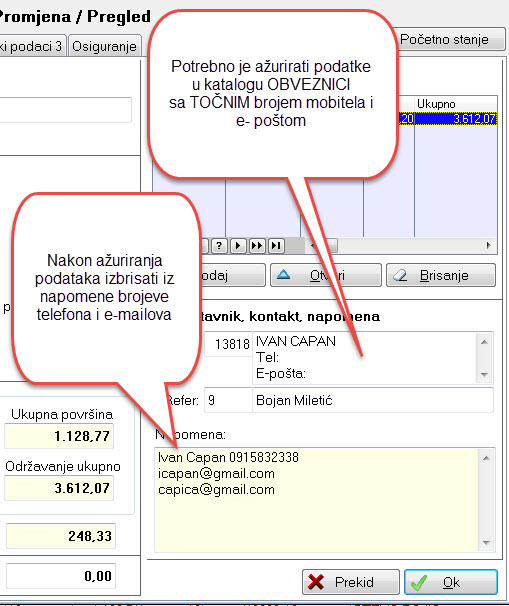Open the Osiguranje tab
Screen dimensions: 509x606
[104, 46]
